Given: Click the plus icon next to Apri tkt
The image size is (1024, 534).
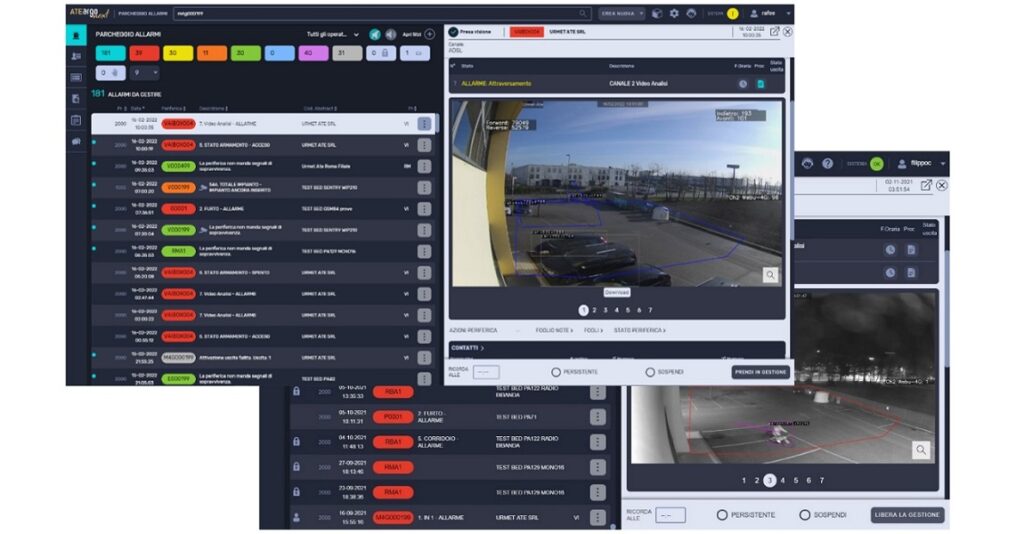Looking at the screenshot, I should click(x=430, y=34).
